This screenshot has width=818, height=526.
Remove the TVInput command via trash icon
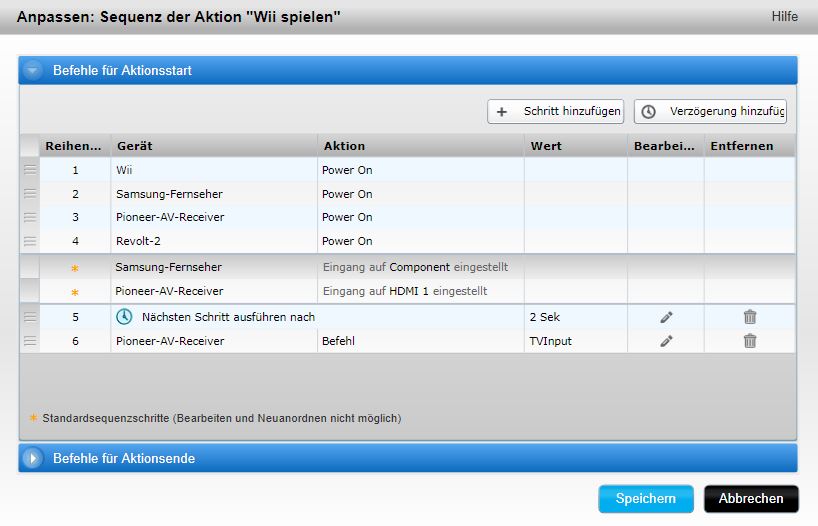pos(750,341)
